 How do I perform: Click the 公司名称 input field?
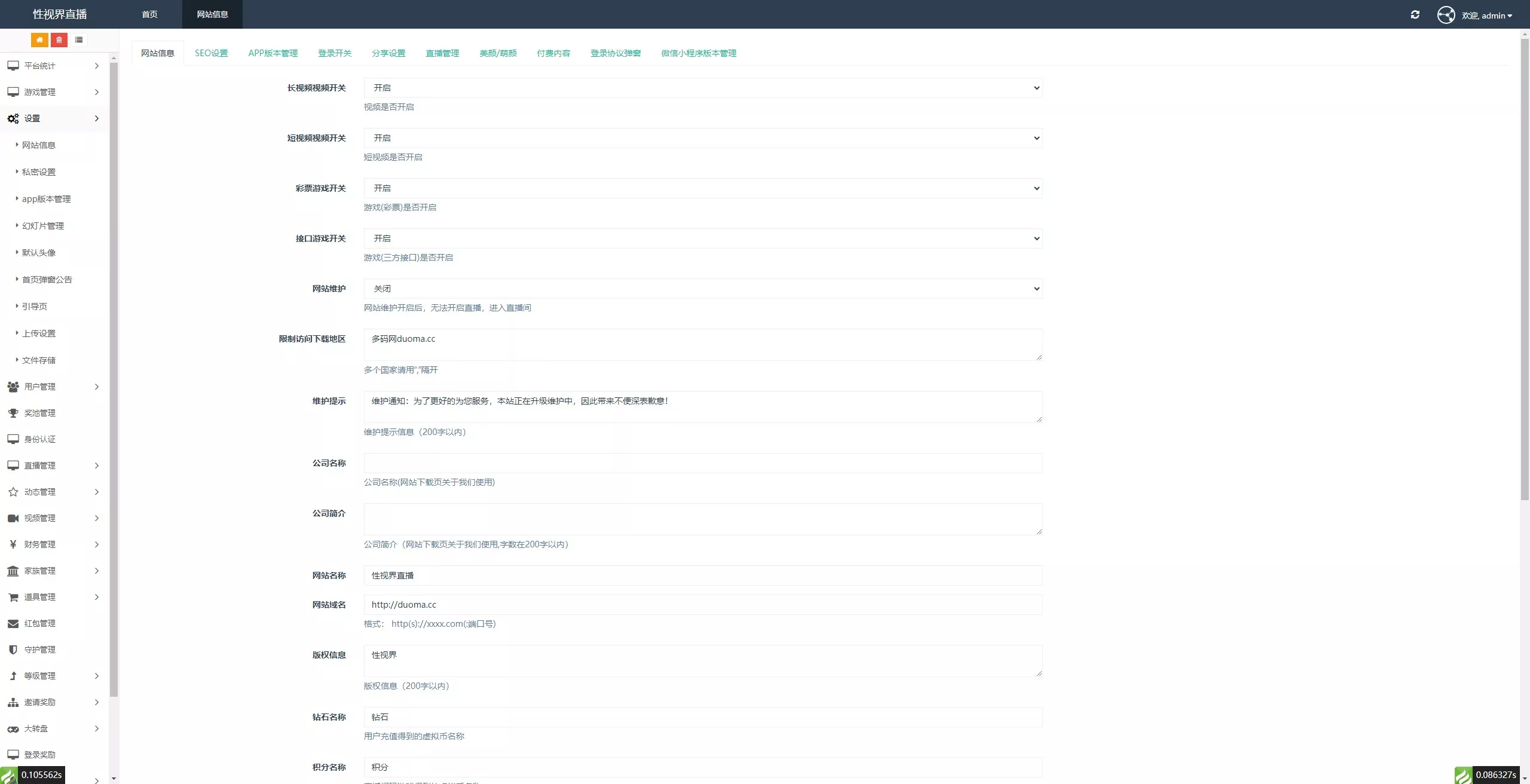pos(703,463)
